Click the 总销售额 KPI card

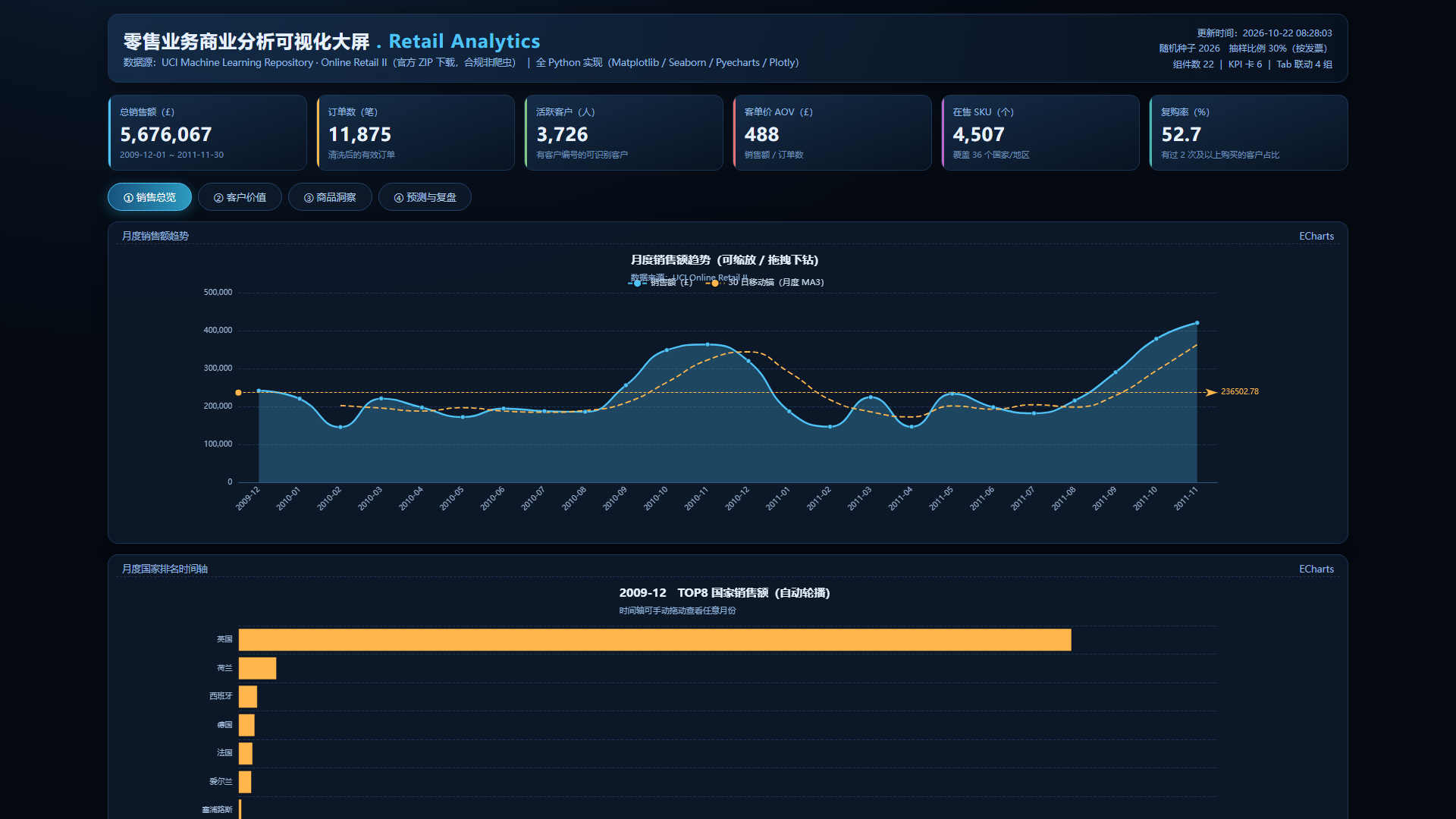point(208,133)
